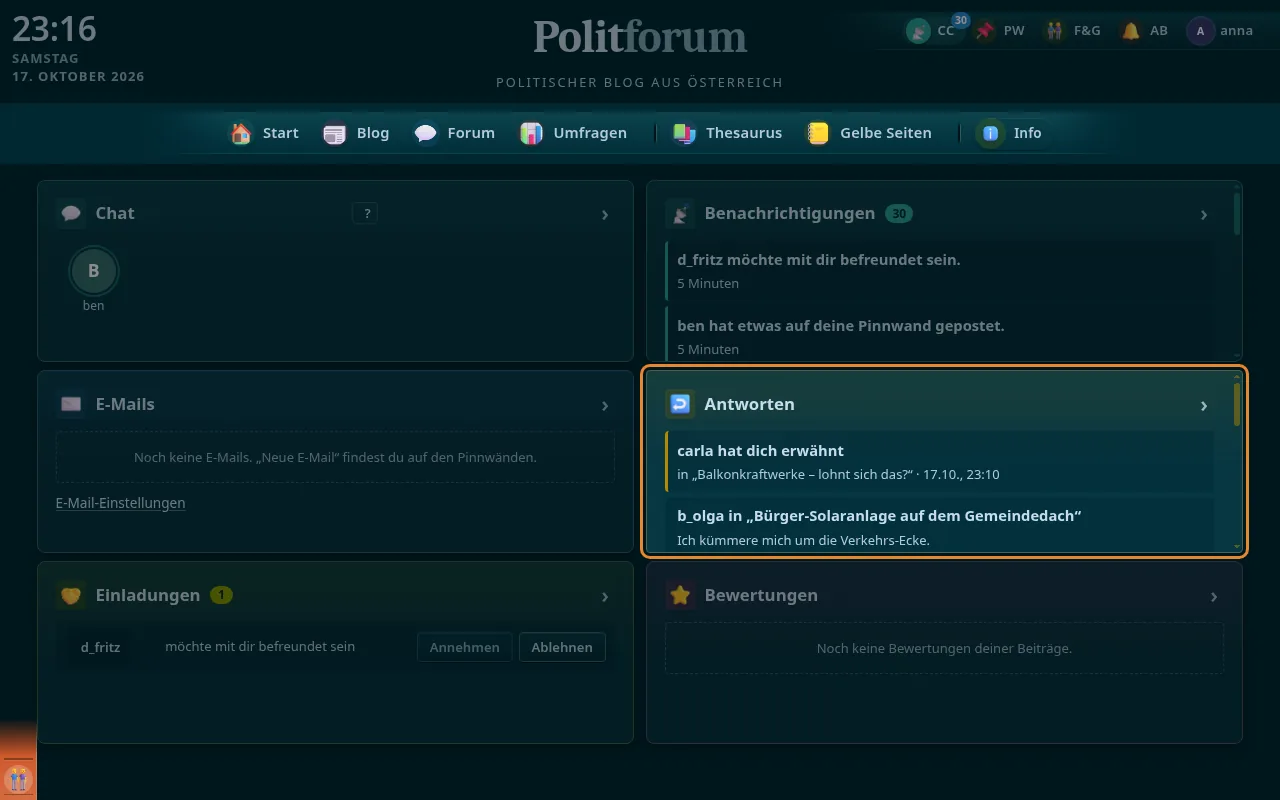Image resolution: width=1280 pixels, height=800 pixels.
Task: Open ben's chat avatar
Action: coord(94,270)
